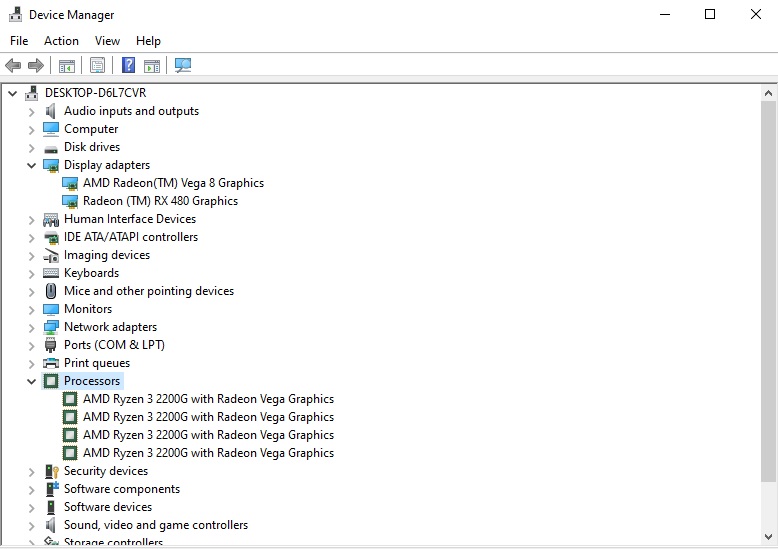The height and width of the screenshot is (549, 778).
Task: Click the Properties toolbar icon
Action: point(97,66)
